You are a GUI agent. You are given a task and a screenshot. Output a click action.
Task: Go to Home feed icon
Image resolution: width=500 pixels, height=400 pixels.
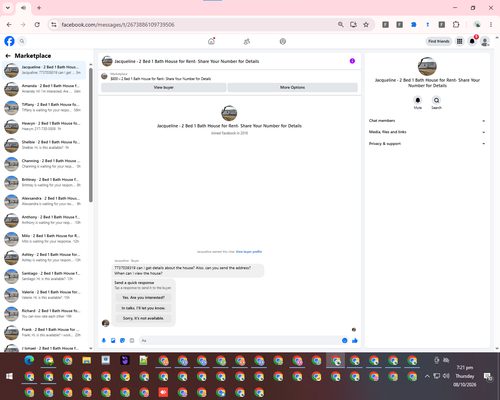coord(211,41)
